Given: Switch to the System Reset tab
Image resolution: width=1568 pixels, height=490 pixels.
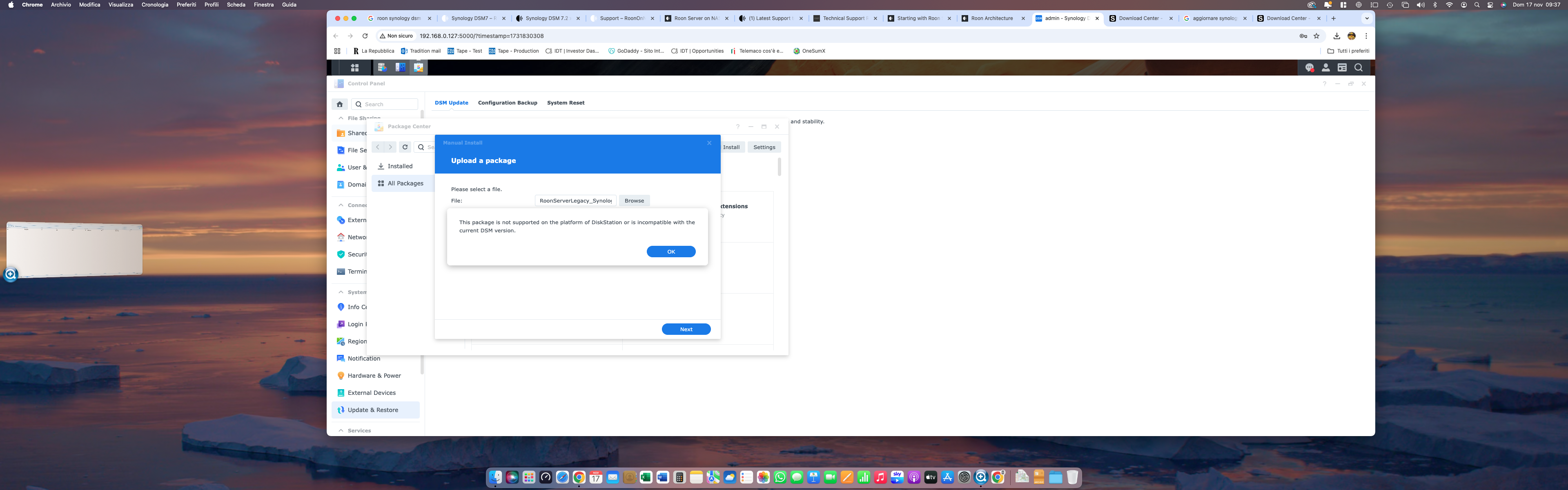Looking at the screenshot, I should 566,103.
